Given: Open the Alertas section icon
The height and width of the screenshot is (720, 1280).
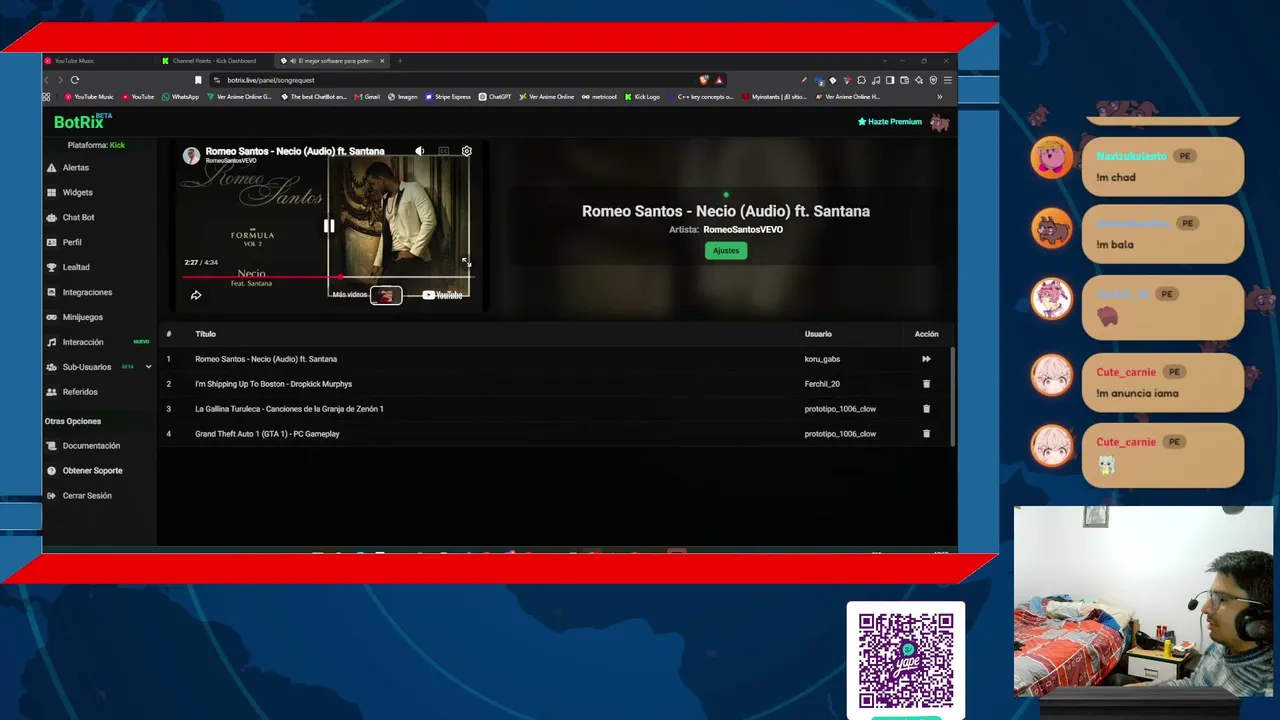Looking at the screenshot, I should tap(52, 168).
